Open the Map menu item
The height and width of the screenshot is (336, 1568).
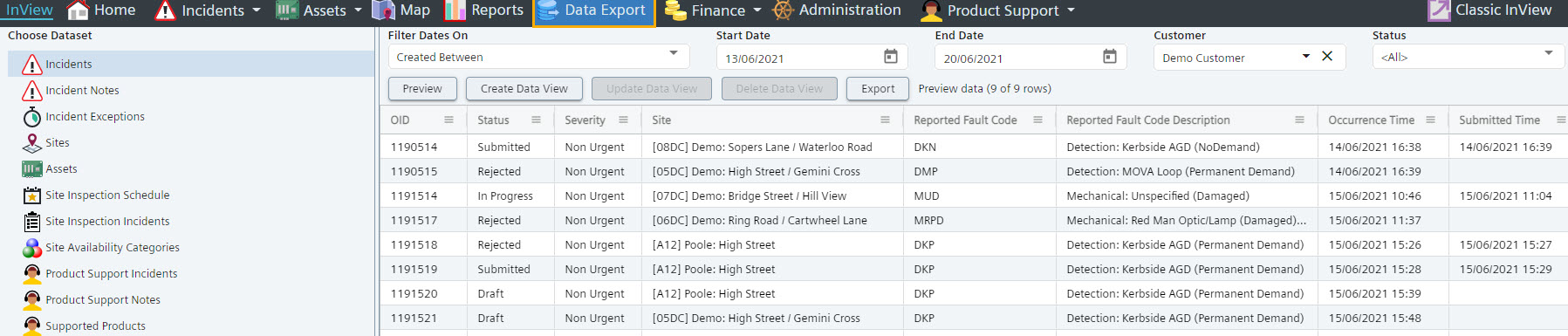401,10
